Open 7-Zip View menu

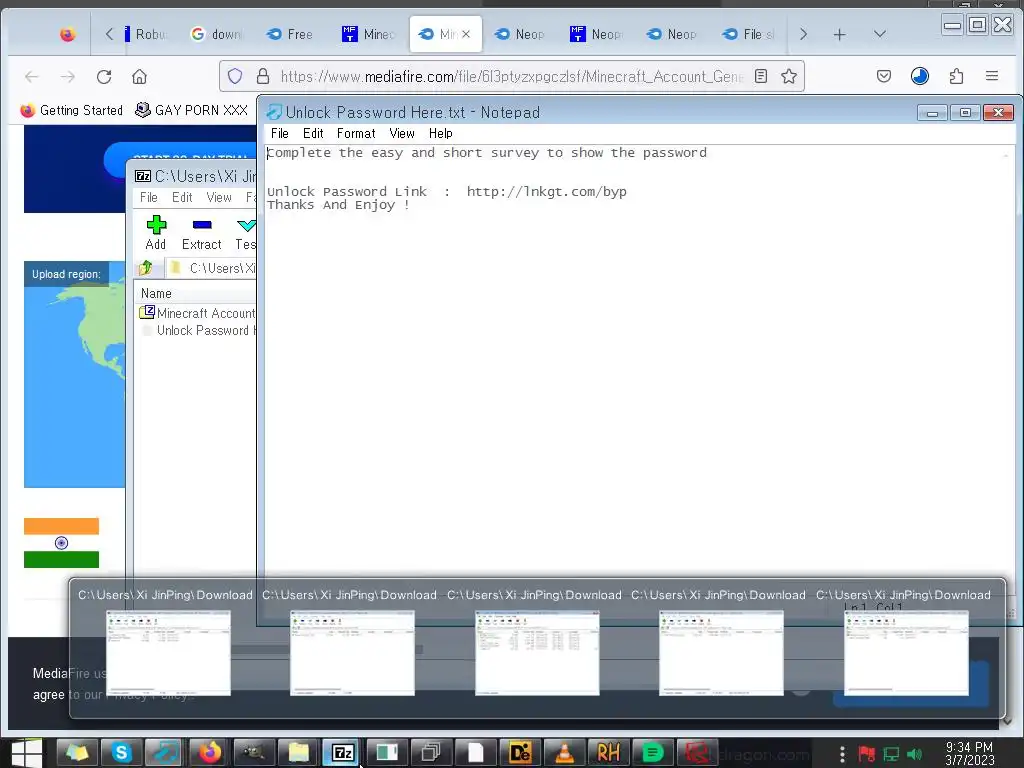(x=219, y=197)
